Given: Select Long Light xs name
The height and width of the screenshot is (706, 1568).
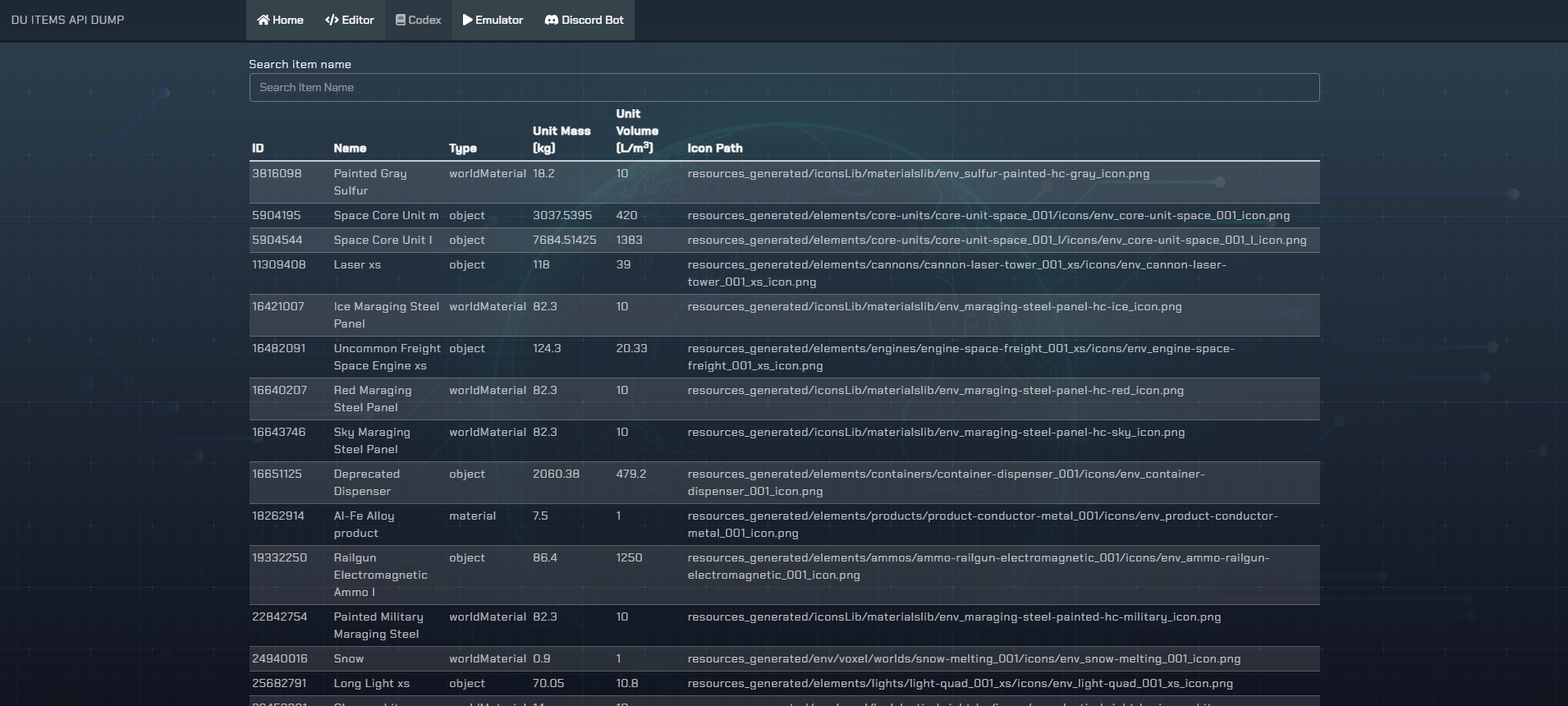Looking at the screenshot, I should coord(371,683).
